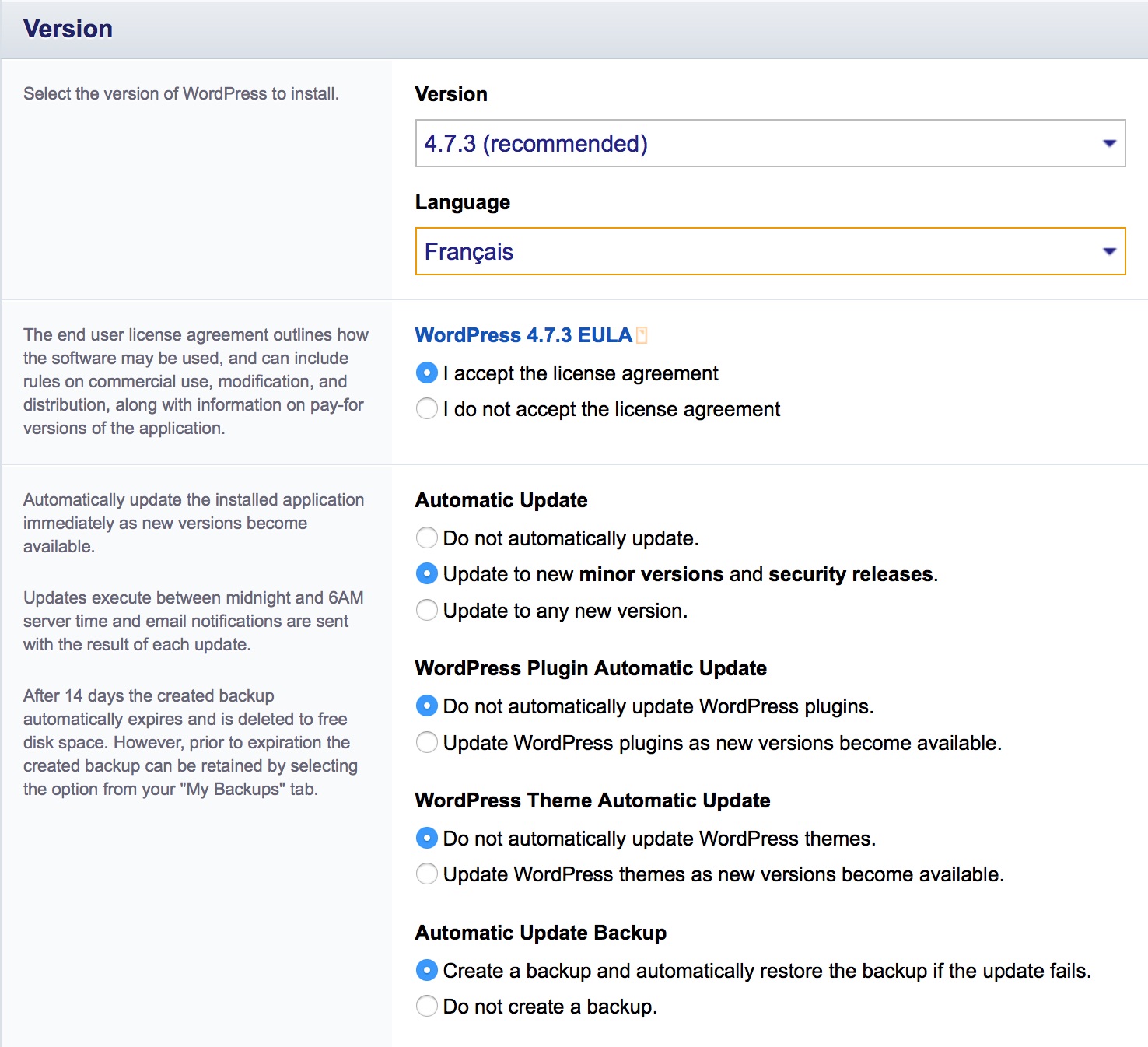The image size is (1148, 1047).
Task: Click the 'Version' section header title
Action: (68, 29)
